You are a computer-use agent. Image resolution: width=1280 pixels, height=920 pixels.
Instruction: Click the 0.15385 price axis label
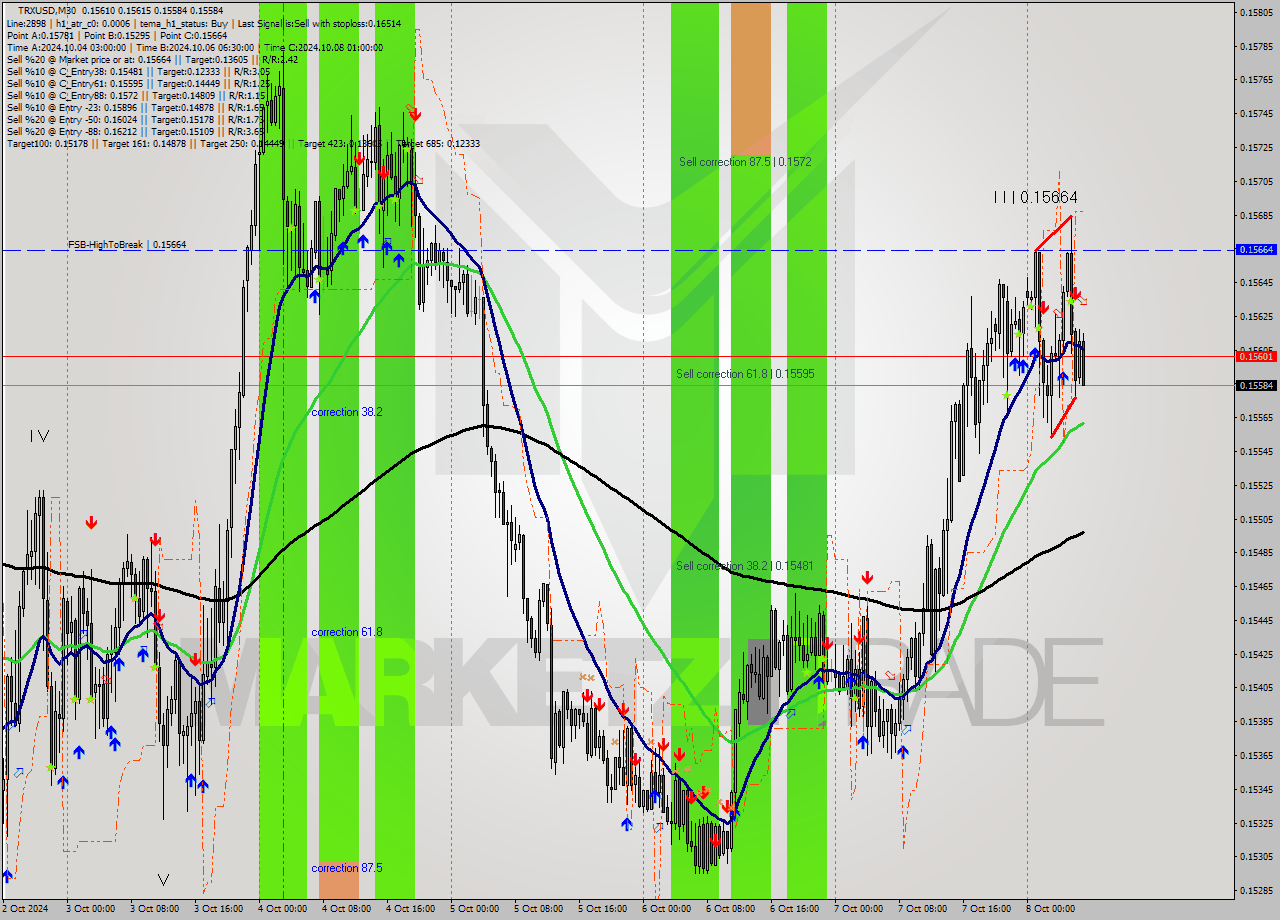1255,721
